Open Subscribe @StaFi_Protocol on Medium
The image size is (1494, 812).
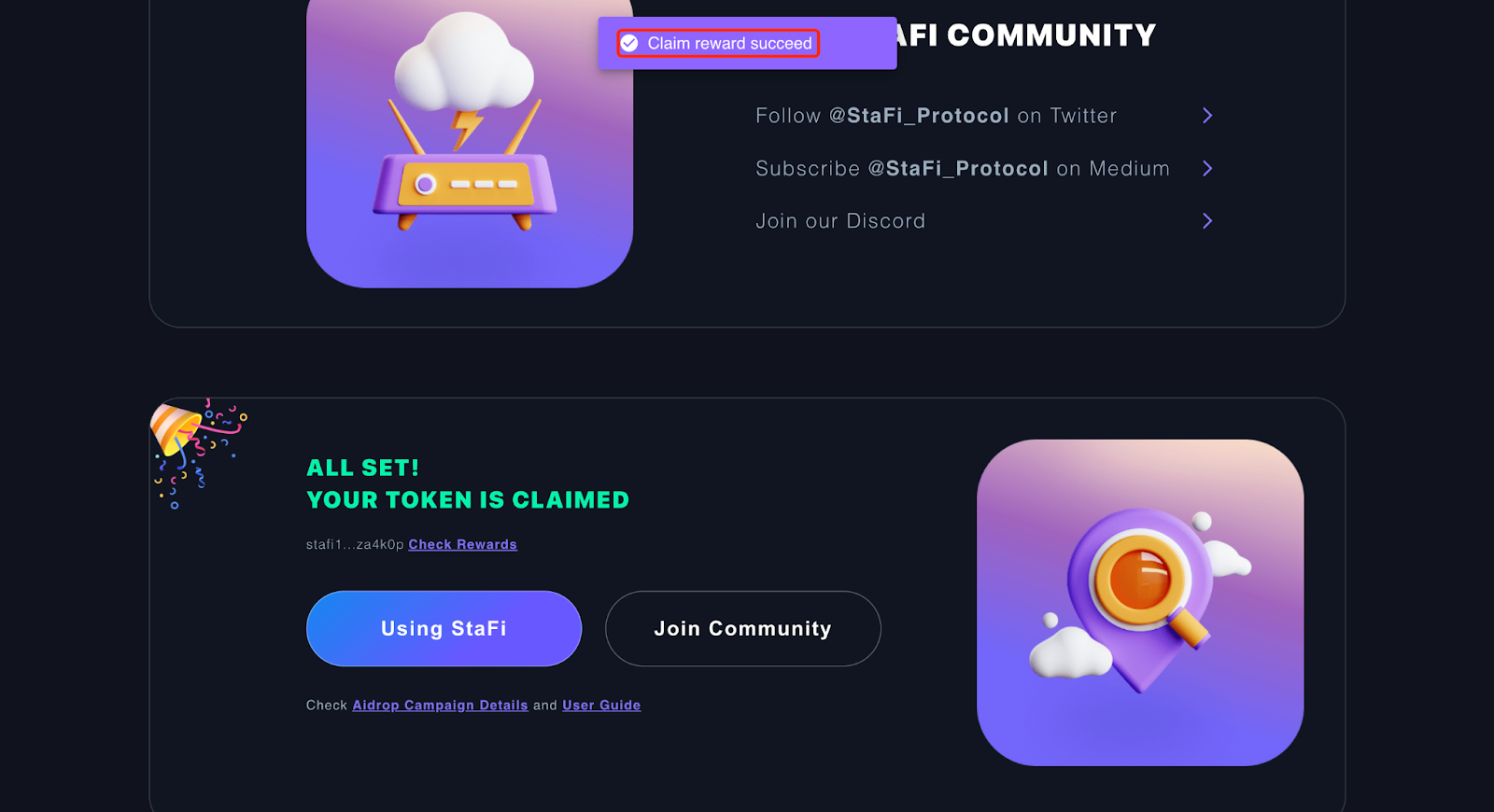coord(962,169)
